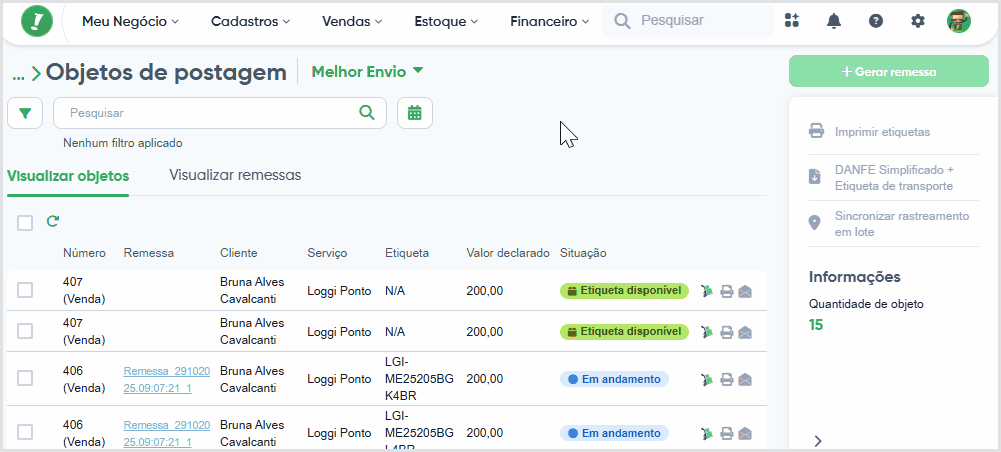Open the settings gear icon

(x=917, y=21)
